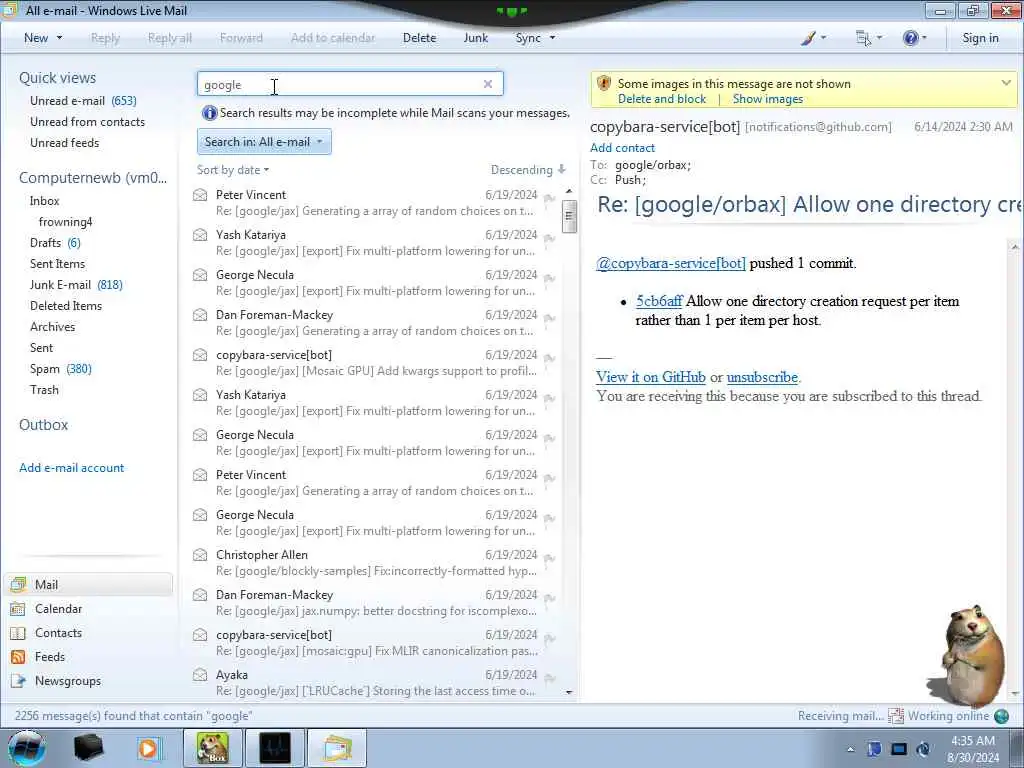Open the Spam folder
The height and width of the screenshot is (768, 1024).
[61, 369]
